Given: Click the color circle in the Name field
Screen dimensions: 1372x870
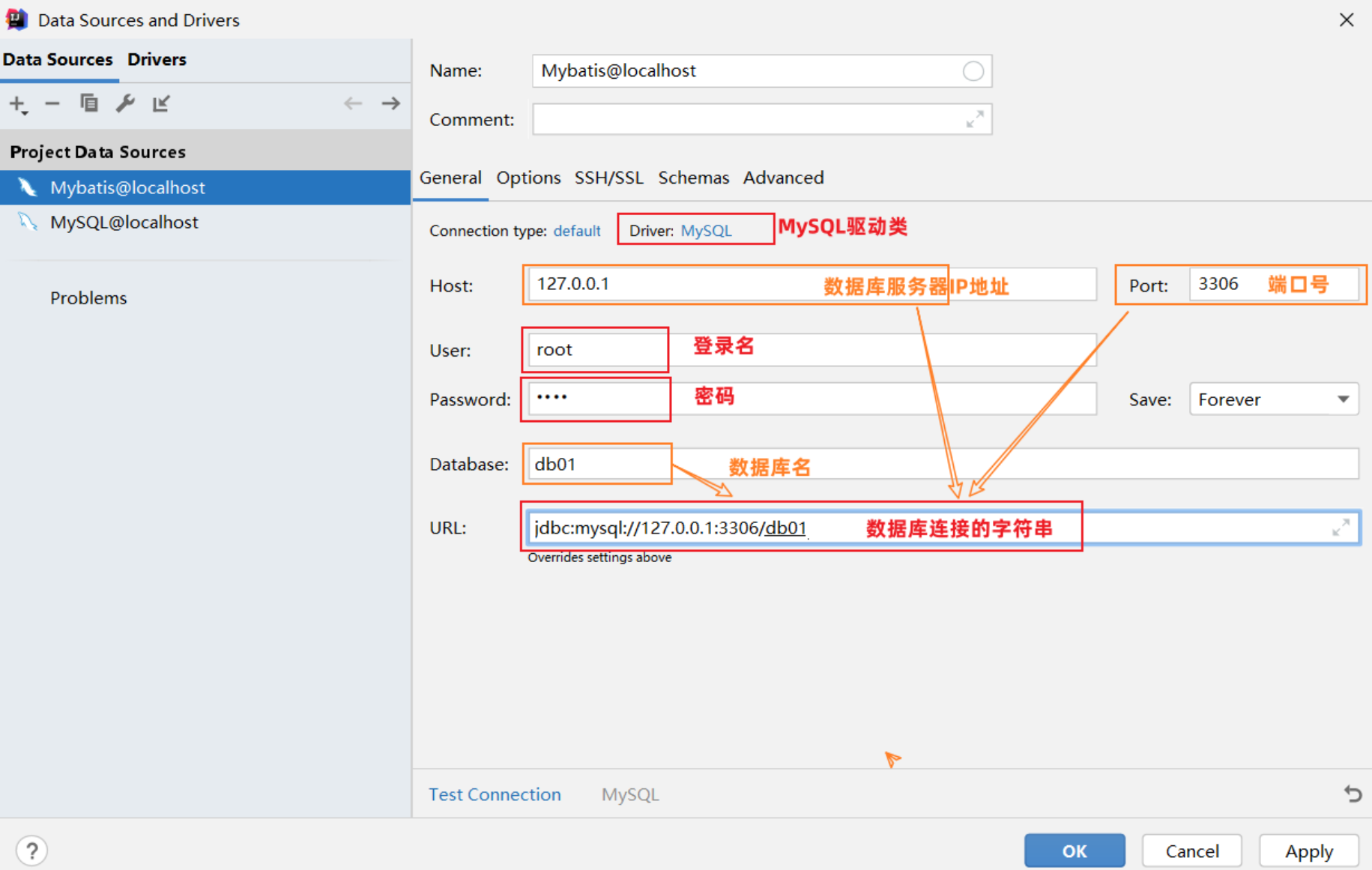Looking at the screenshot, I should (973, 71).
